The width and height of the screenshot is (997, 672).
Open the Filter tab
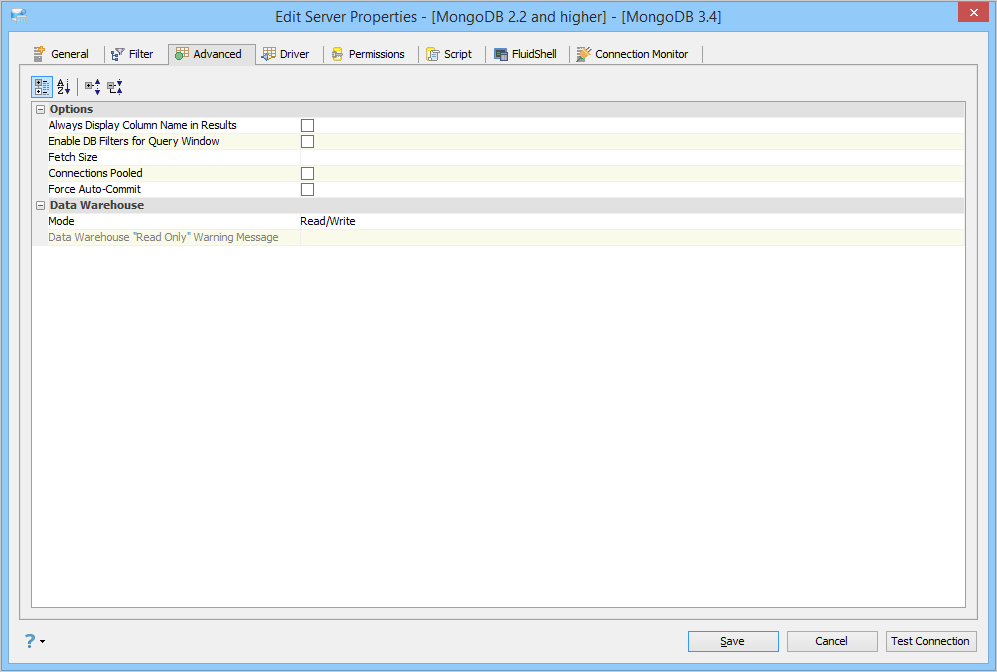pyautogui.click(x=132, y=54)
